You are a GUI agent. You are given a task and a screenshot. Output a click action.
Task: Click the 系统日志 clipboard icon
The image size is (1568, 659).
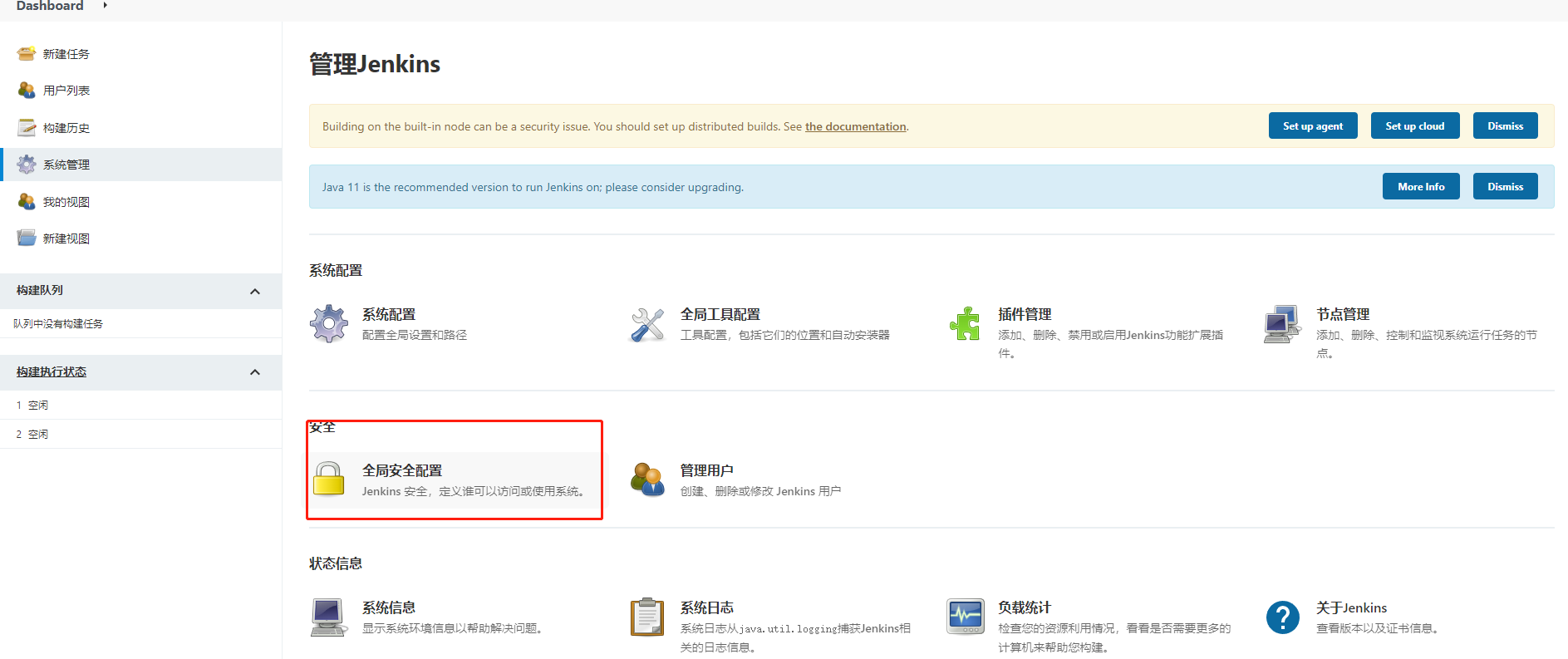point(647,617)
